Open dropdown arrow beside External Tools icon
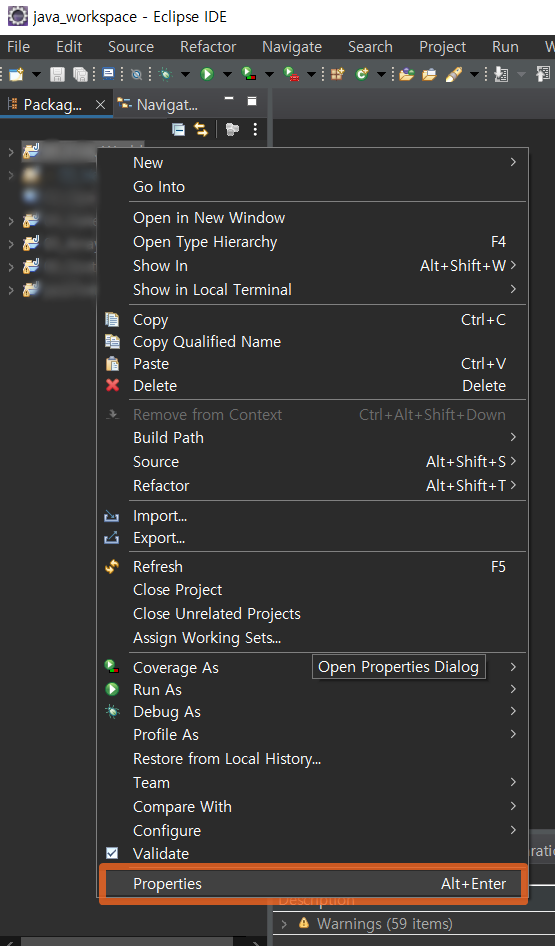Screen dimensions: 555x946 coord(311,75)
